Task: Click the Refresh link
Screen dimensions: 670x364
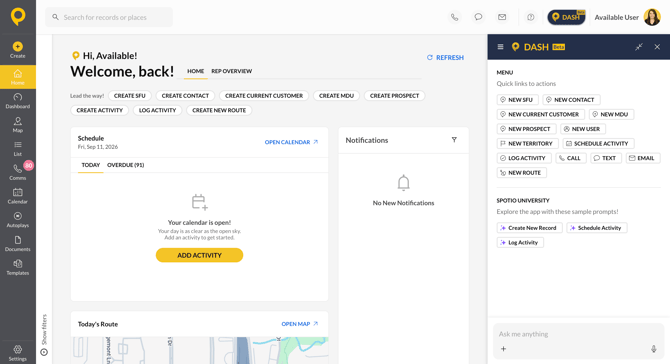Action: (x=445, y=57)
